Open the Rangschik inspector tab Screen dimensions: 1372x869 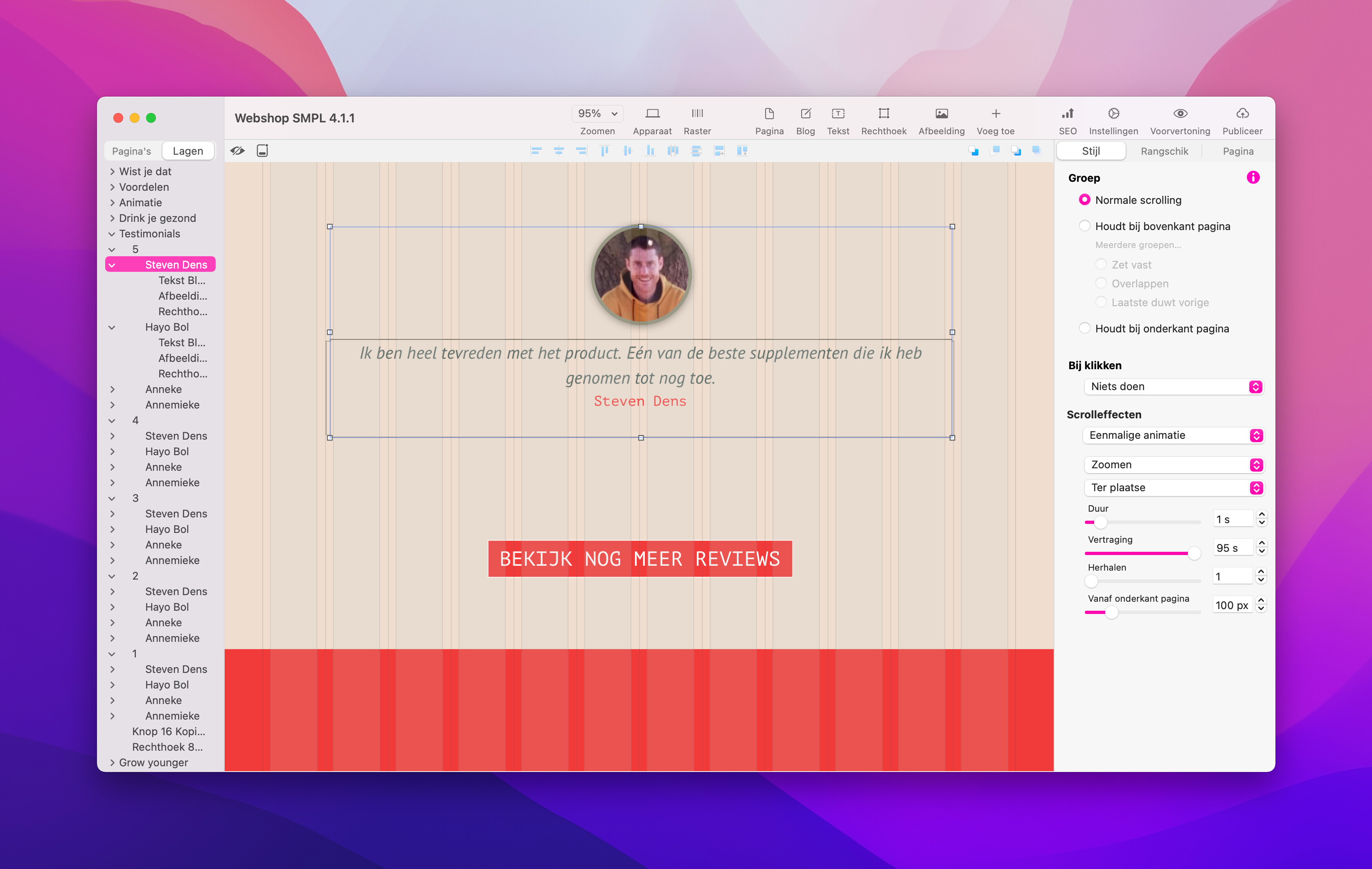click(1164, 151)
